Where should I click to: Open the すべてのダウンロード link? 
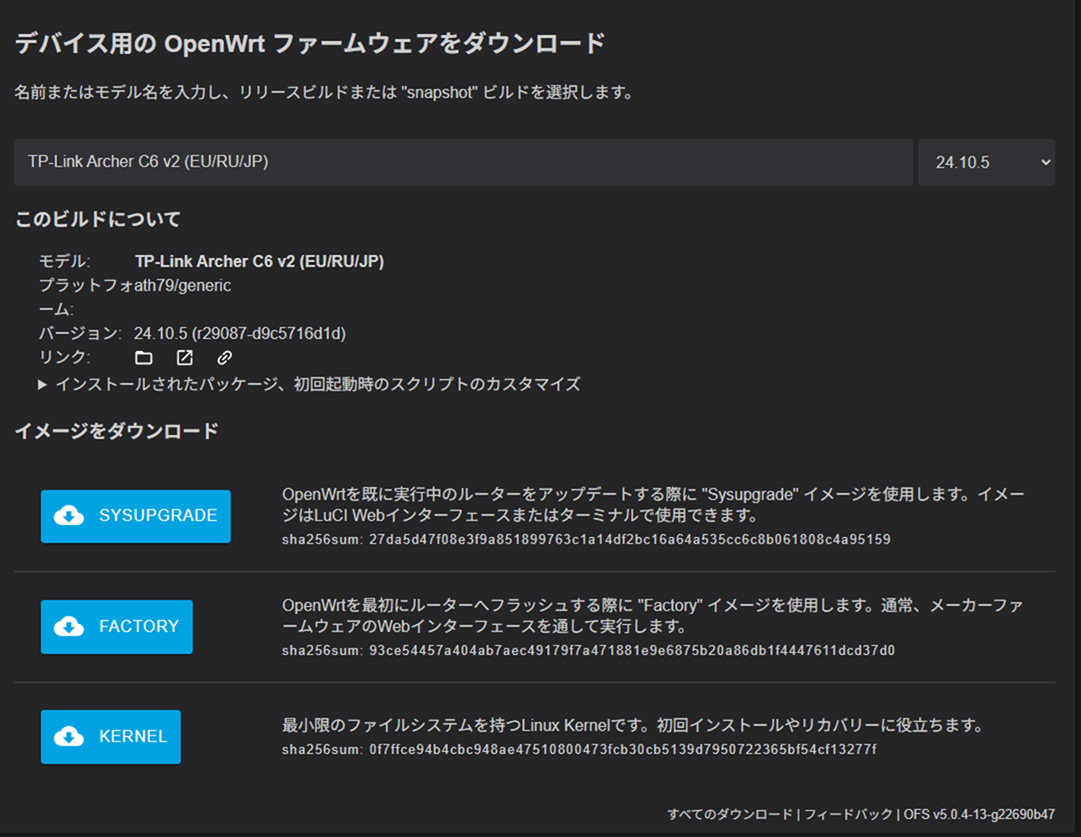pos(730,814)
